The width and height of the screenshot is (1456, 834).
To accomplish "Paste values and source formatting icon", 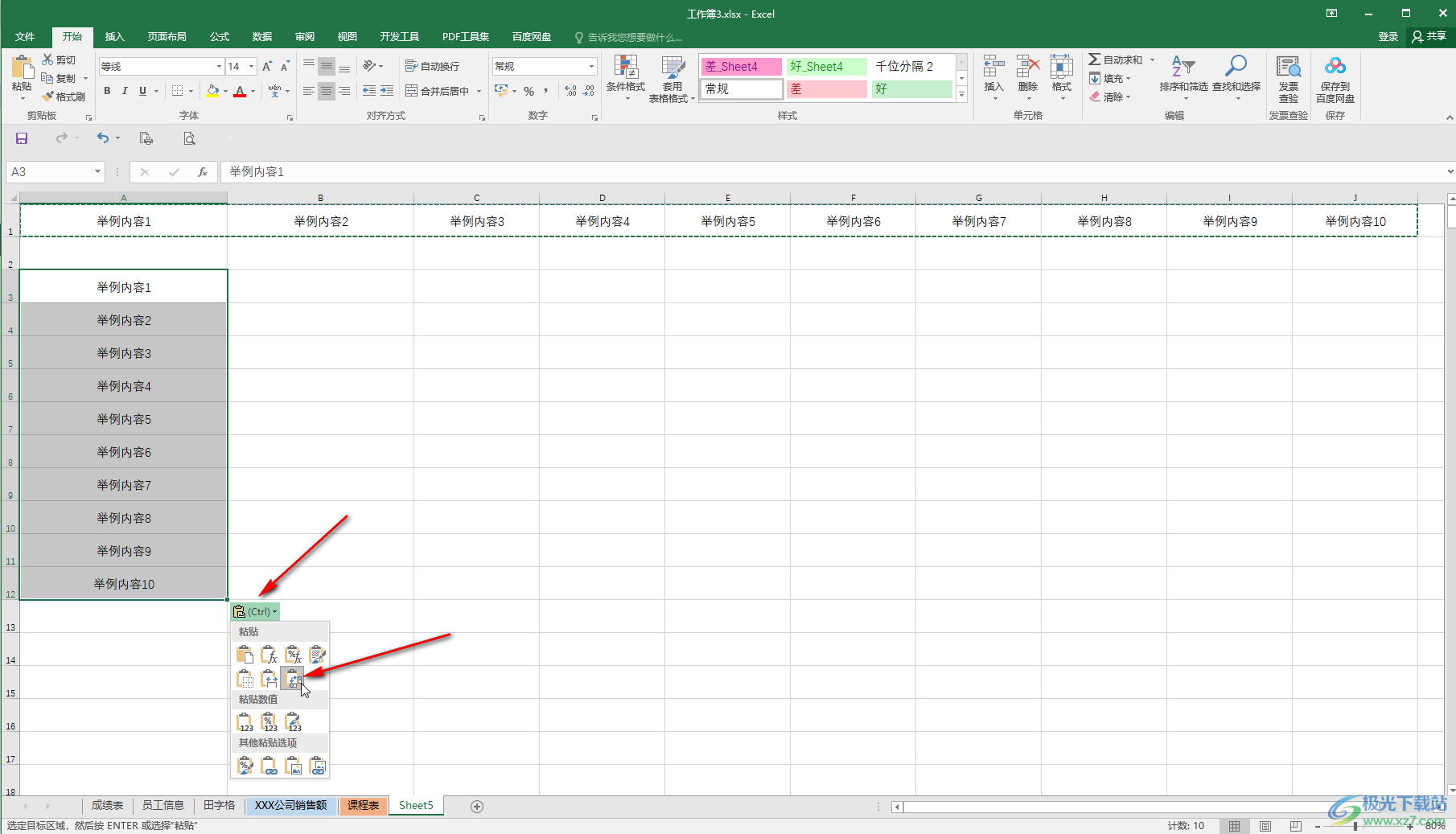I will [x=294, y=722].
